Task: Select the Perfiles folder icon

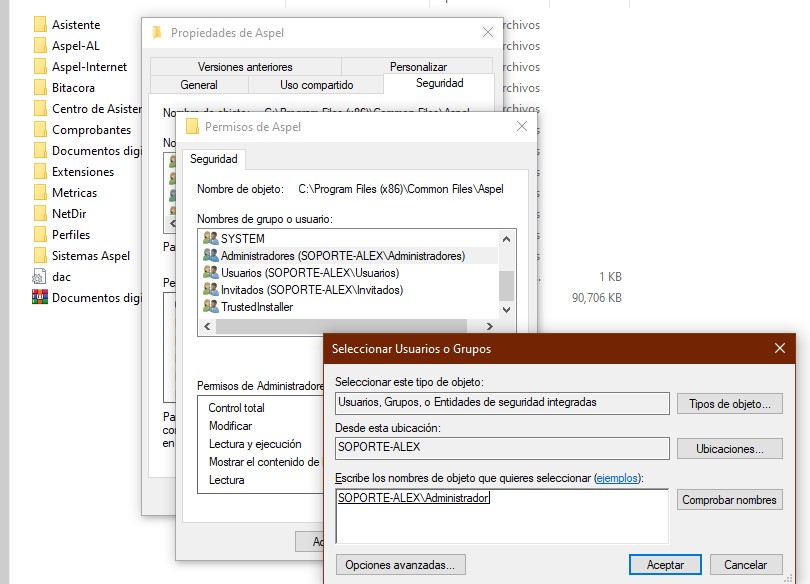Action: [40, 234]
